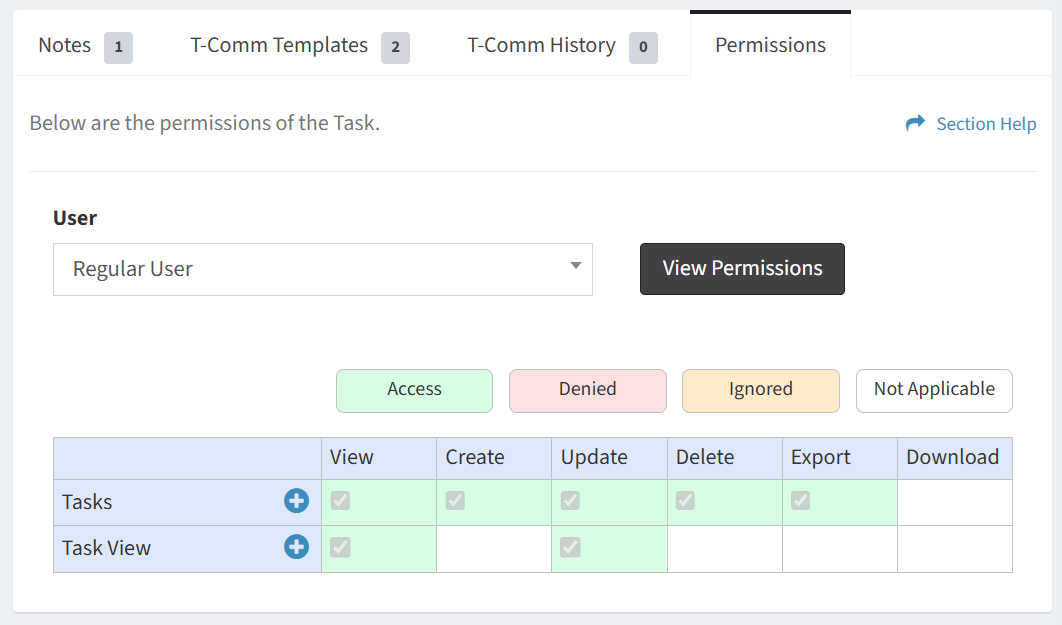The height and width of the screenshot is (625, 1062).
Task: Open the Section Help link
Action: point(985,124)
